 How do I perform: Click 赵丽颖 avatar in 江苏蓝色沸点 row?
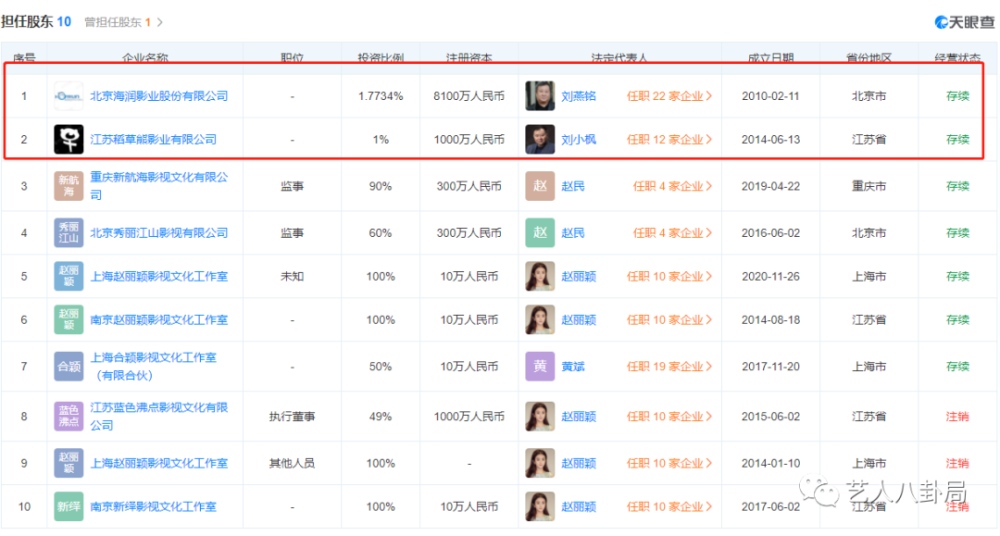[540, 416]
